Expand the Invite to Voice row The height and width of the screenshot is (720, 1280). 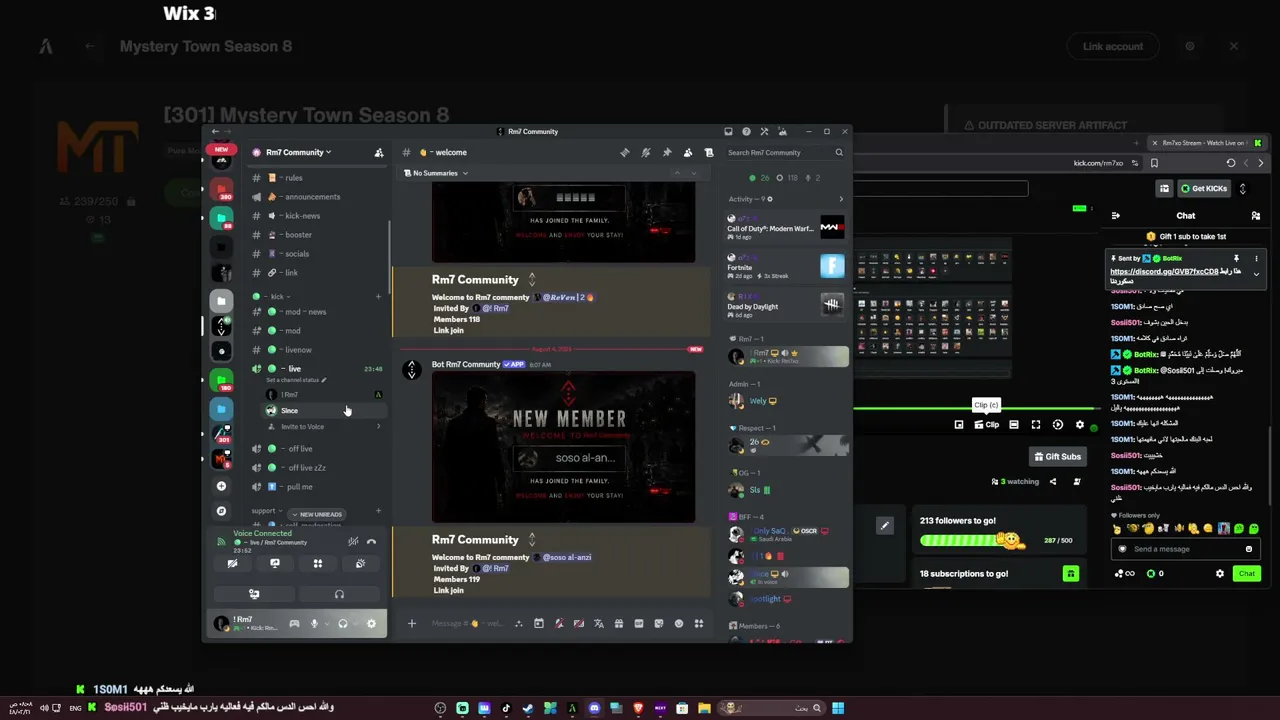323,427
